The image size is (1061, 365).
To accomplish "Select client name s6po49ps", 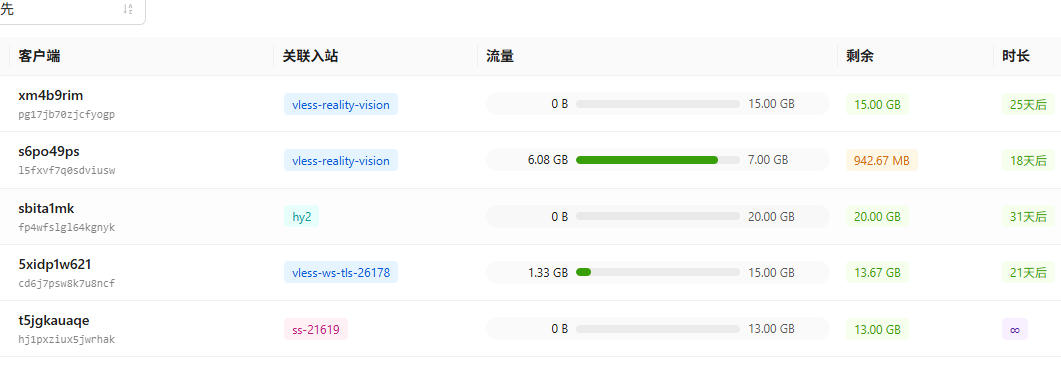I will coord(49,152).
